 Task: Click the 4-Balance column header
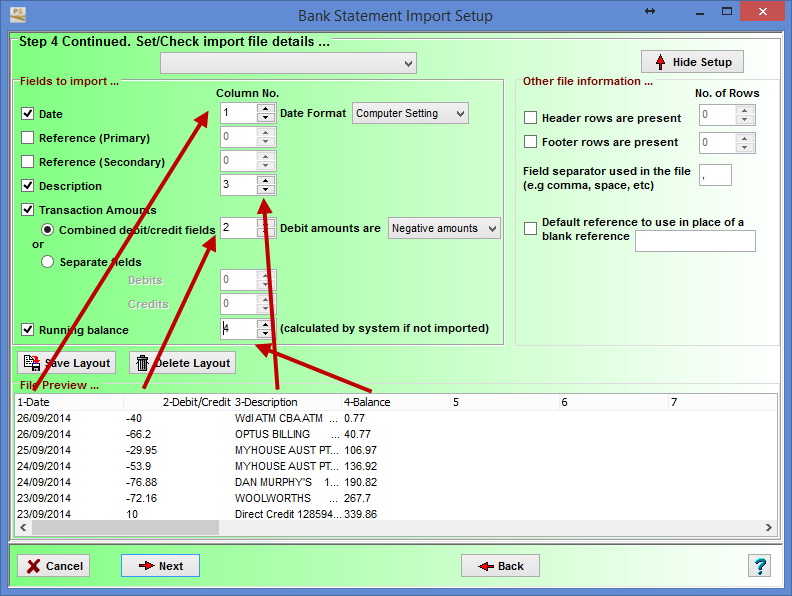pyautogui.click(x=396, y=402)
